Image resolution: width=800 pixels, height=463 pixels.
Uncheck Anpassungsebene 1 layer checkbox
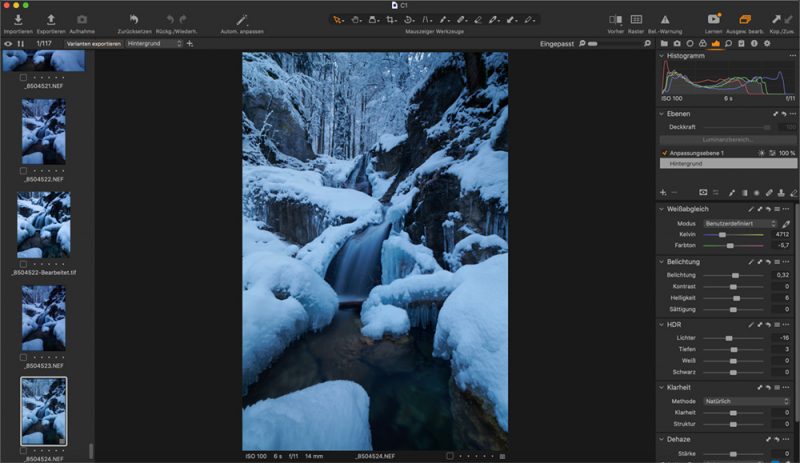[x=664, y=153]
